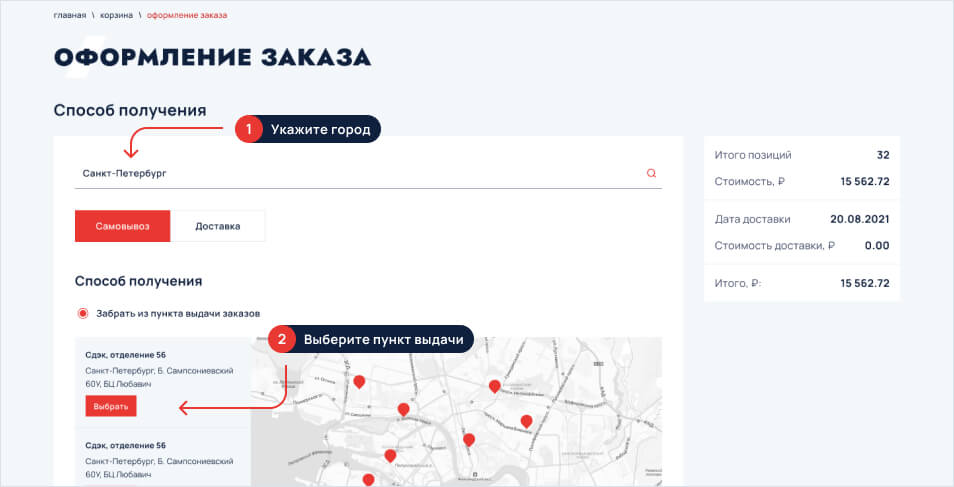Click the rightmost pin on the map
This screenshot has width=954, height=487.
click(526, 421)
